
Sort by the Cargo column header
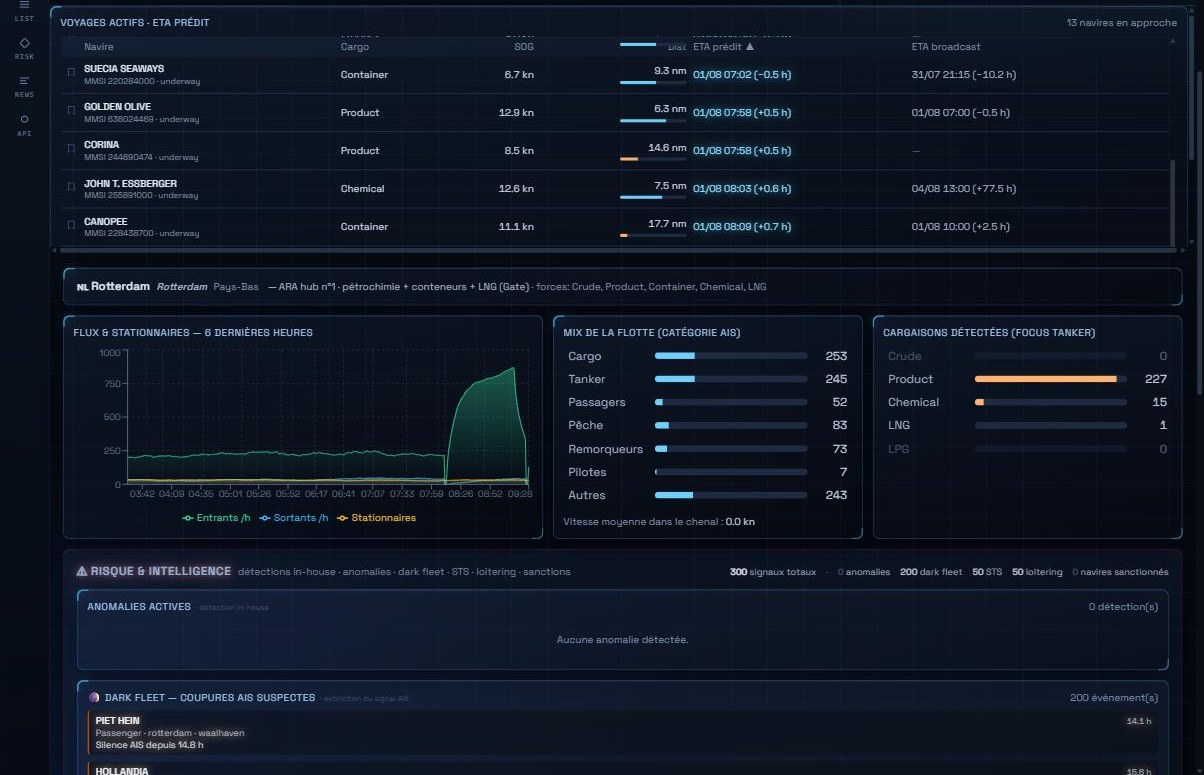[355, 47]
